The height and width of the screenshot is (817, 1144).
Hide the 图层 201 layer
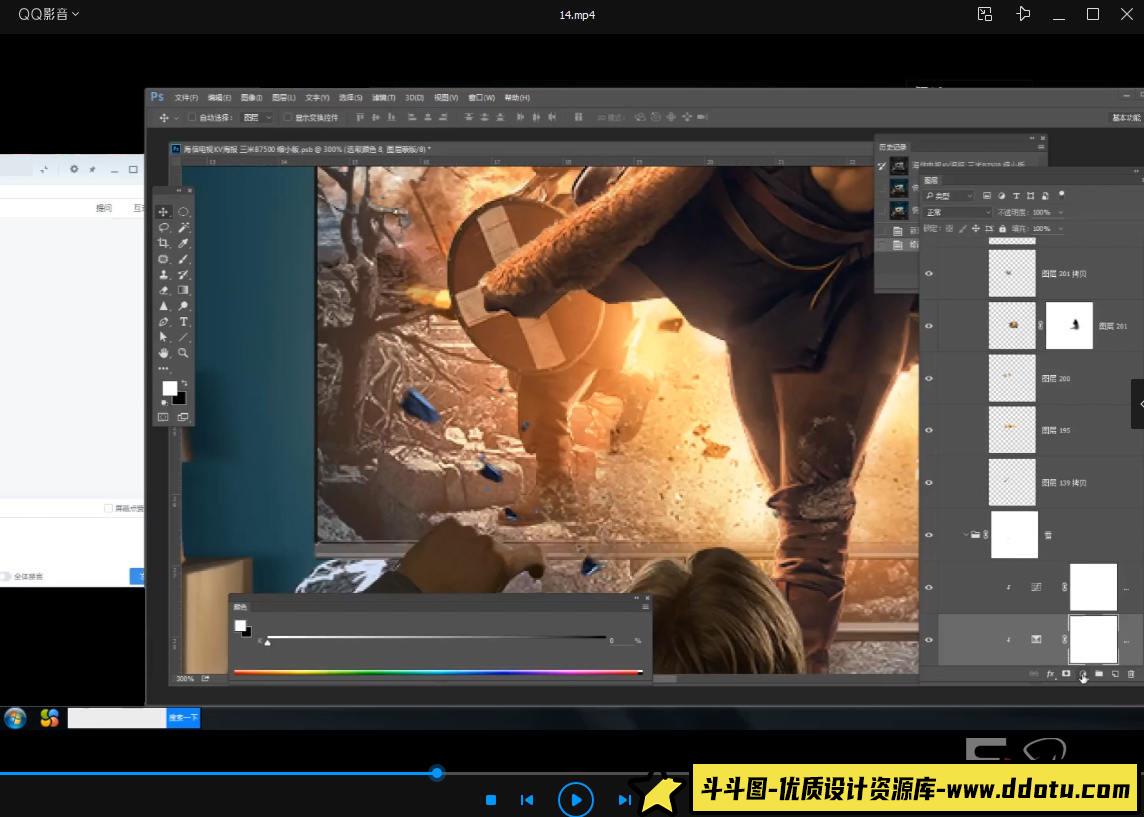(x=929, y=325)
